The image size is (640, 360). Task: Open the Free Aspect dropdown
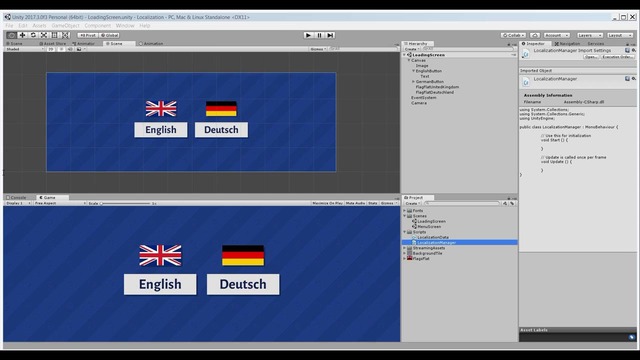click(60, 203)
